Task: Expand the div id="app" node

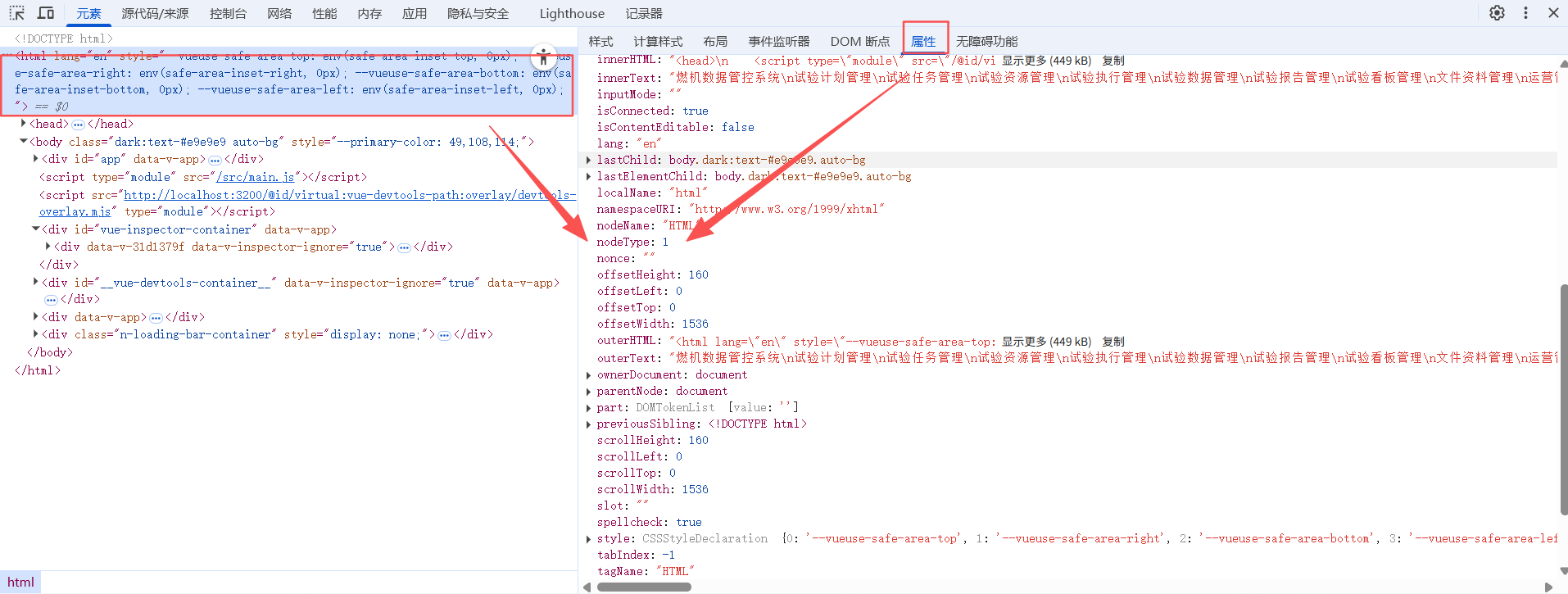Action: click(x=35, y=159)
